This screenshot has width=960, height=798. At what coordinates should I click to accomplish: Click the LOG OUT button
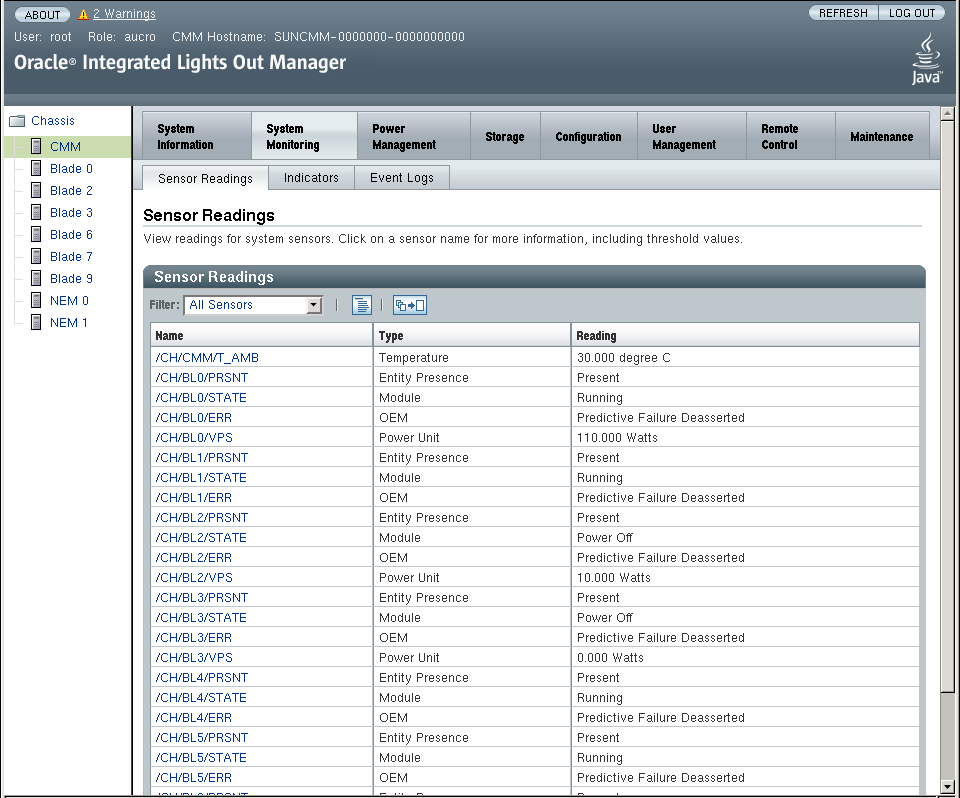[912, 13]
